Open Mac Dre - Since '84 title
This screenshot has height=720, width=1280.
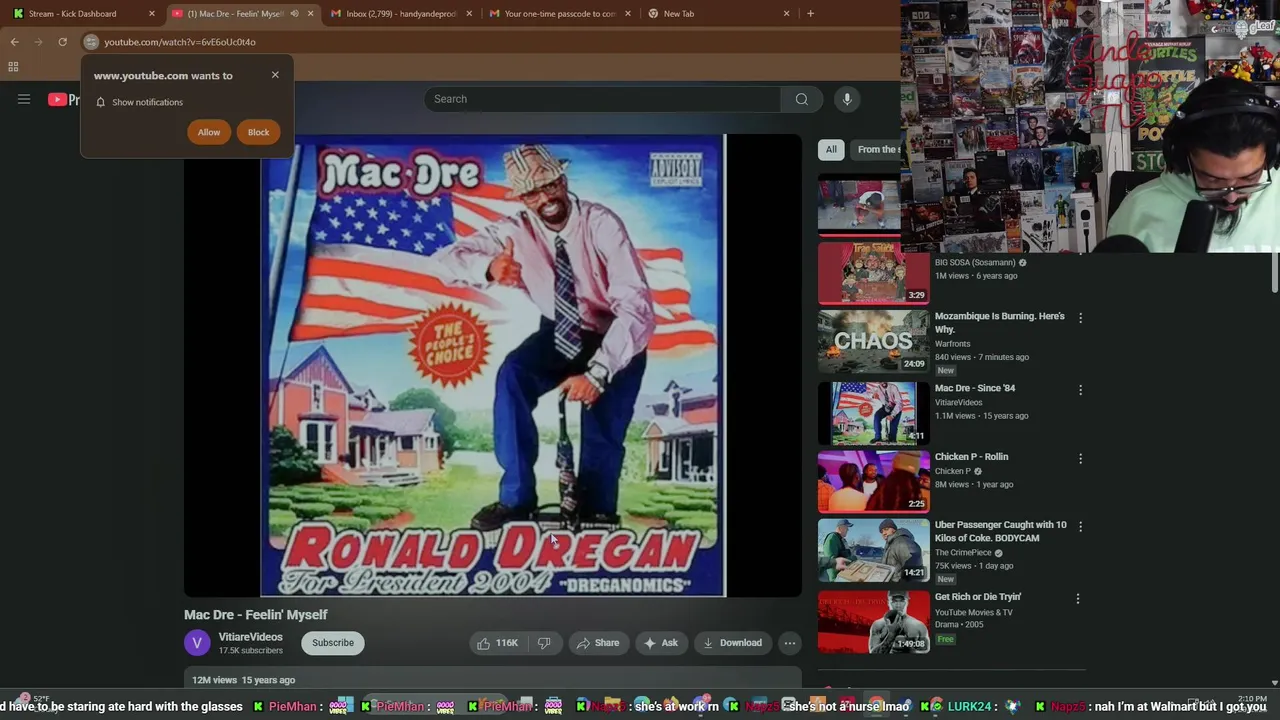pyautogui.click(x=975, y=388)
